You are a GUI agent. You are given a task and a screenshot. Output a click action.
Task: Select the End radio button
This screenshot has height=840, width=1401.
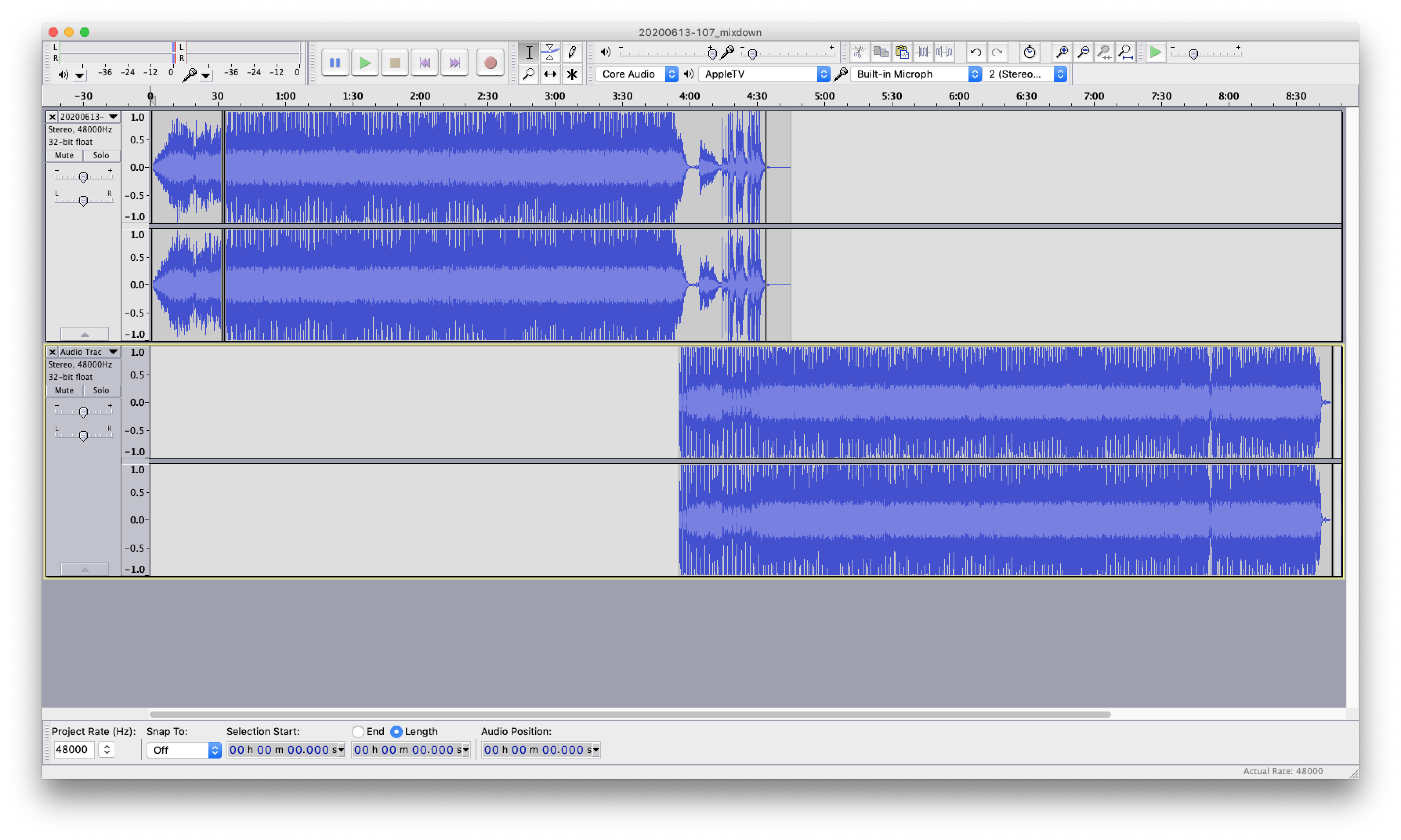pos(358,731)
